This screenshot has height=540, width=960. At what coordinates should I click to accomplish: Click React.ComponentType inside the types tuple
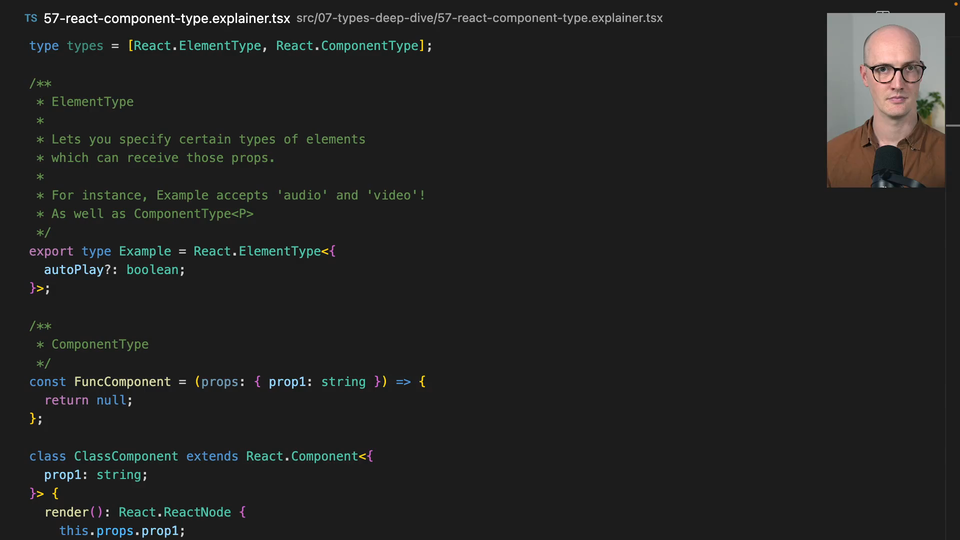coord(347,46)
